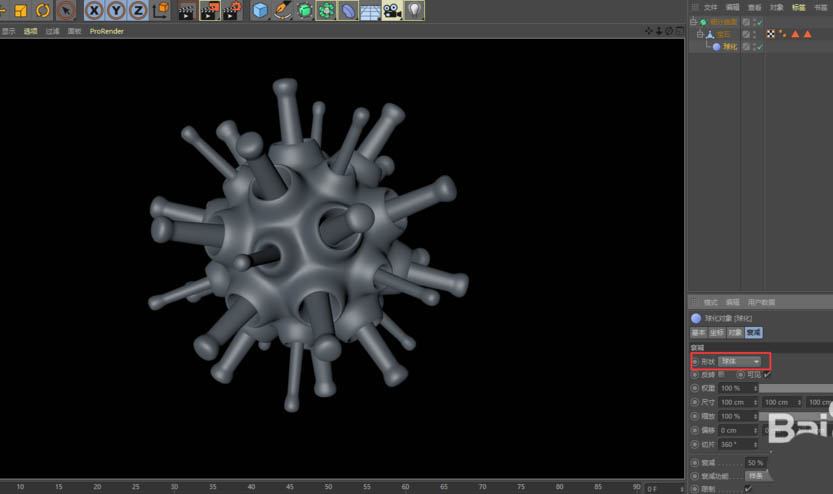Open the camera object tool
The image size is (833, 494).
(392, 11)
